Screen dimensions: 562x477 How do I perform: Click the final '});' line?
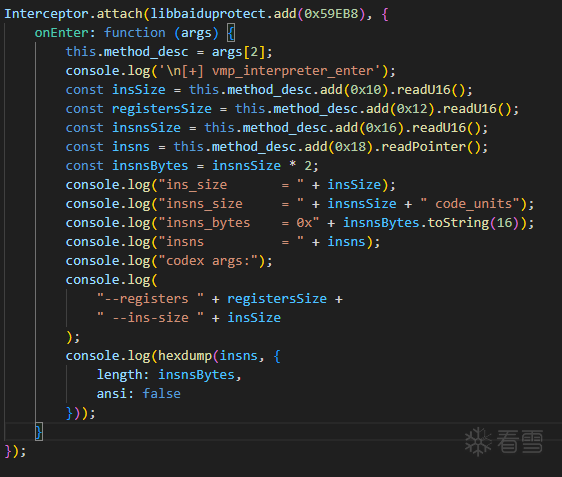(15, 451)
